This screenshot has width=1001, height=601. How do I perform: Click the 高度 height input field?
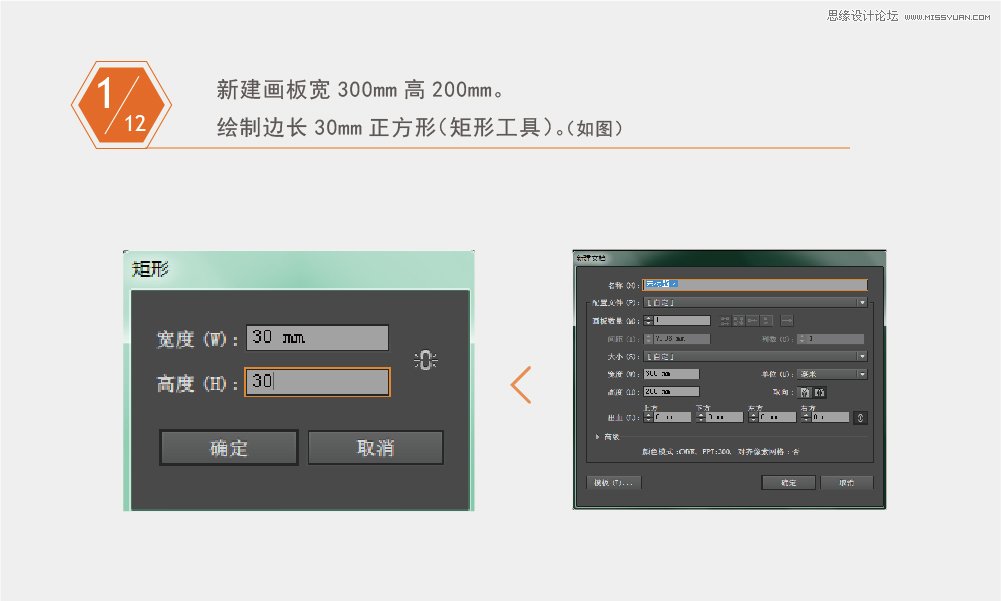coord(316,382)
